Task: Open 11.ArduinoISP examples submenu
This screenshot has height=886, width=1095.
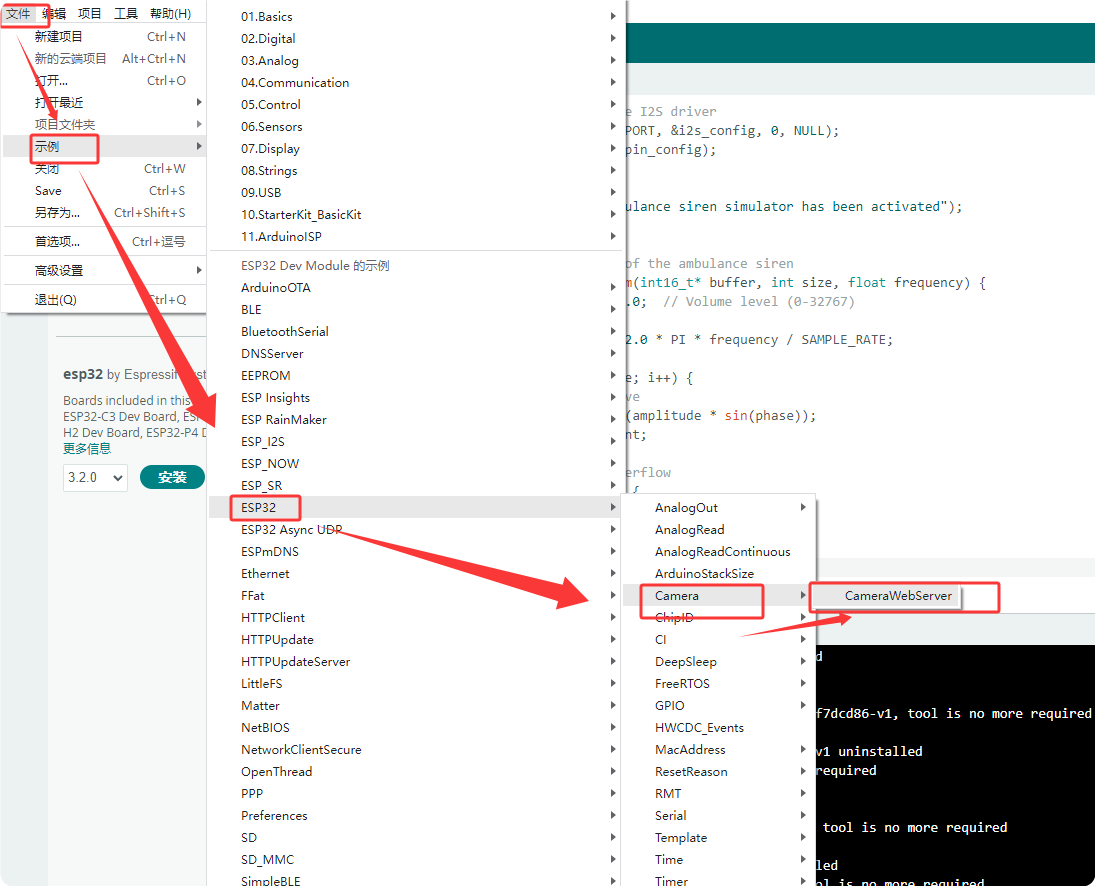Action: [x=417, y=237]
